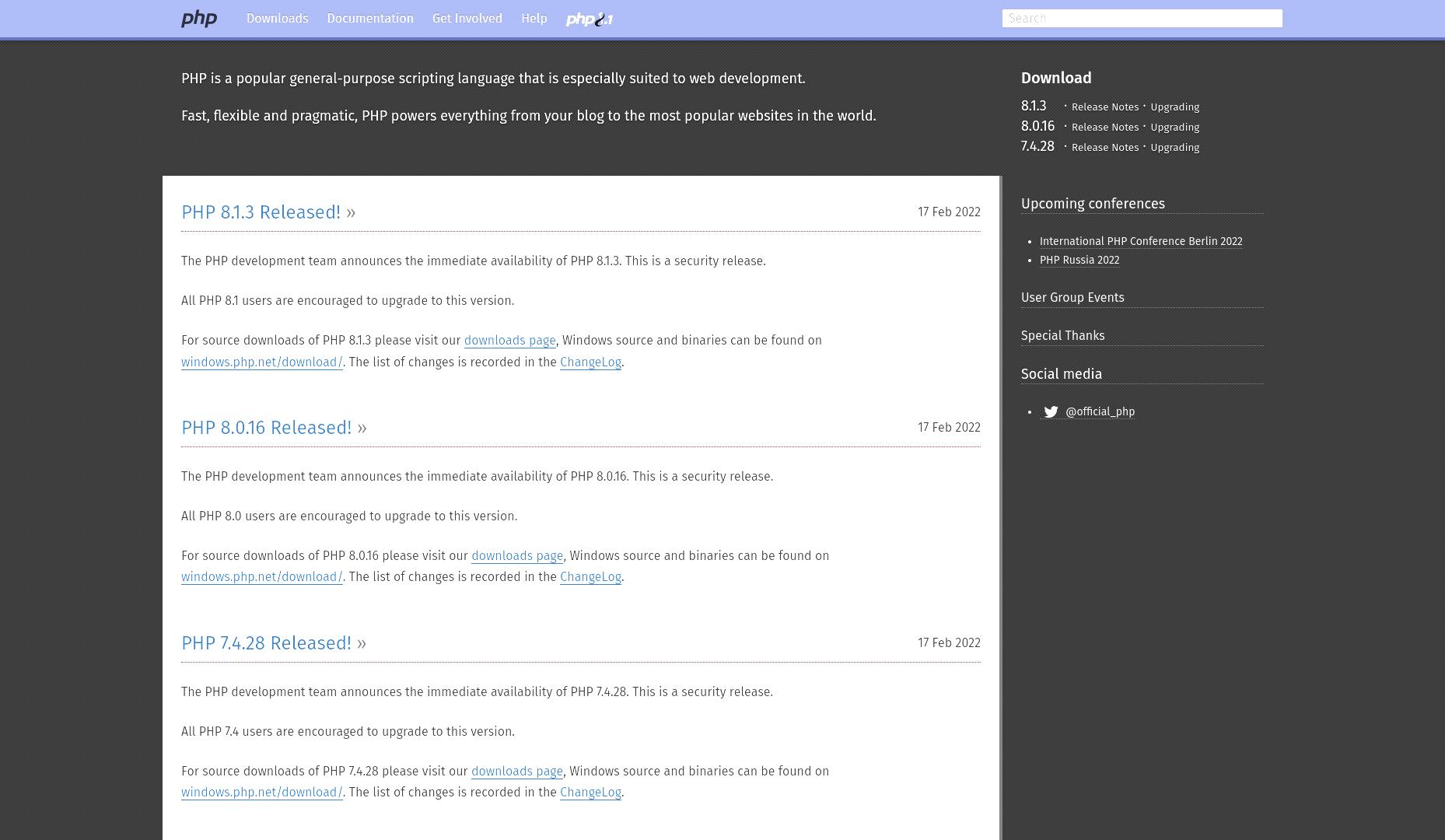Open ChangeLog link in 8.0.16 article

590,577
